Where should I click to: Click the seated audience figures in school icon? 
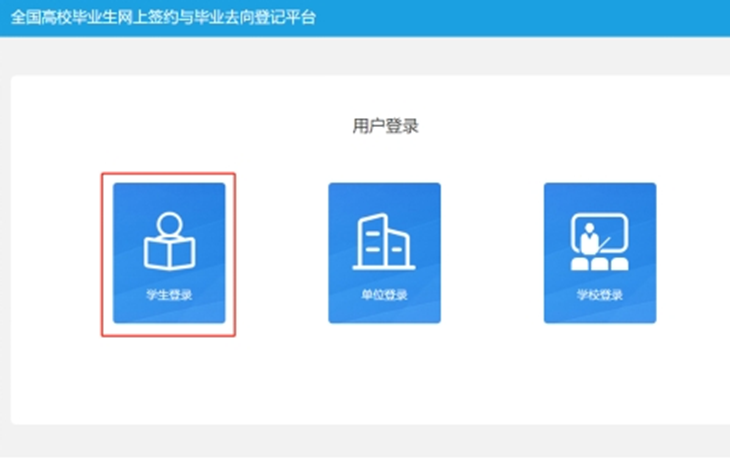click(599, 263)
